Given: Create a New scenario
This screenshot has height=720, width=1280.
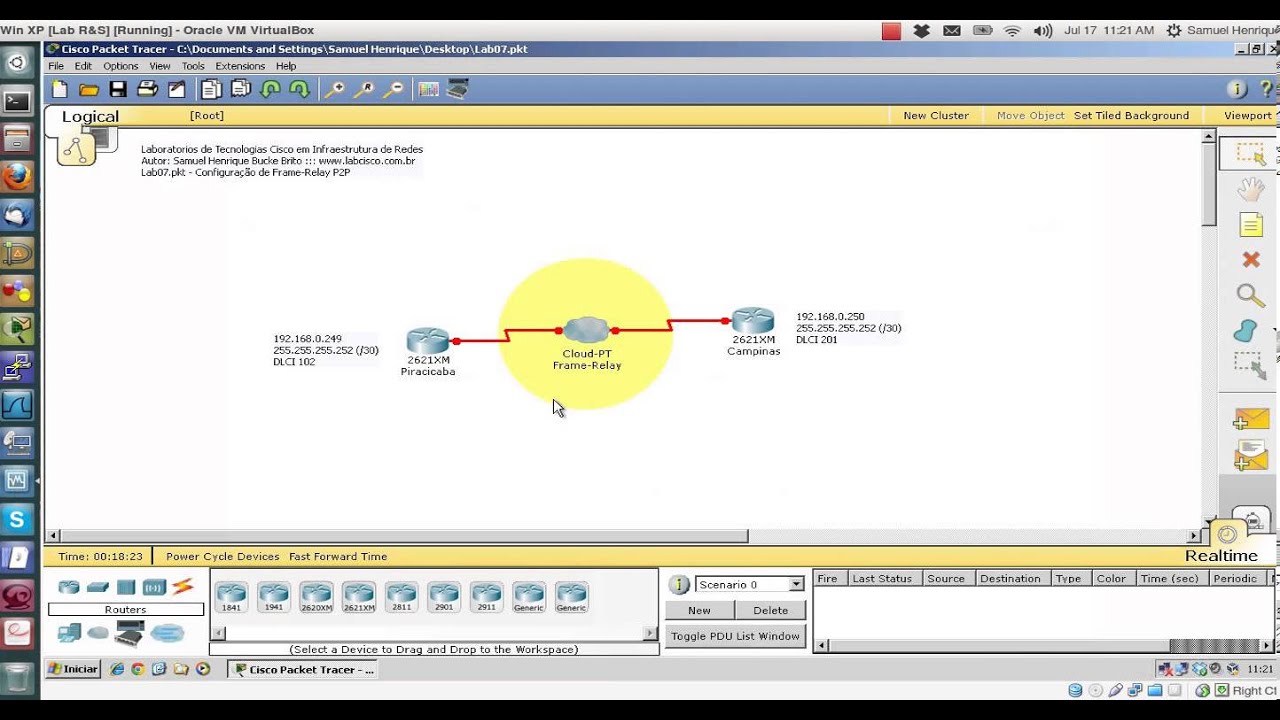Looking at the screenshot, I should (699, 610).
